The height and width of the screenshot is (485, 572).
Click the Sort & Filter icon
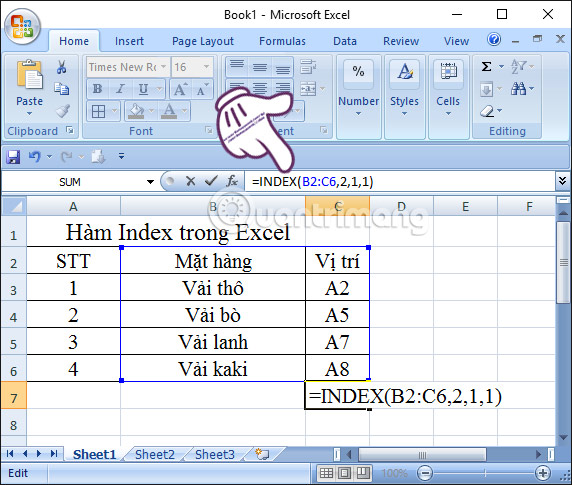coord(518,67)
